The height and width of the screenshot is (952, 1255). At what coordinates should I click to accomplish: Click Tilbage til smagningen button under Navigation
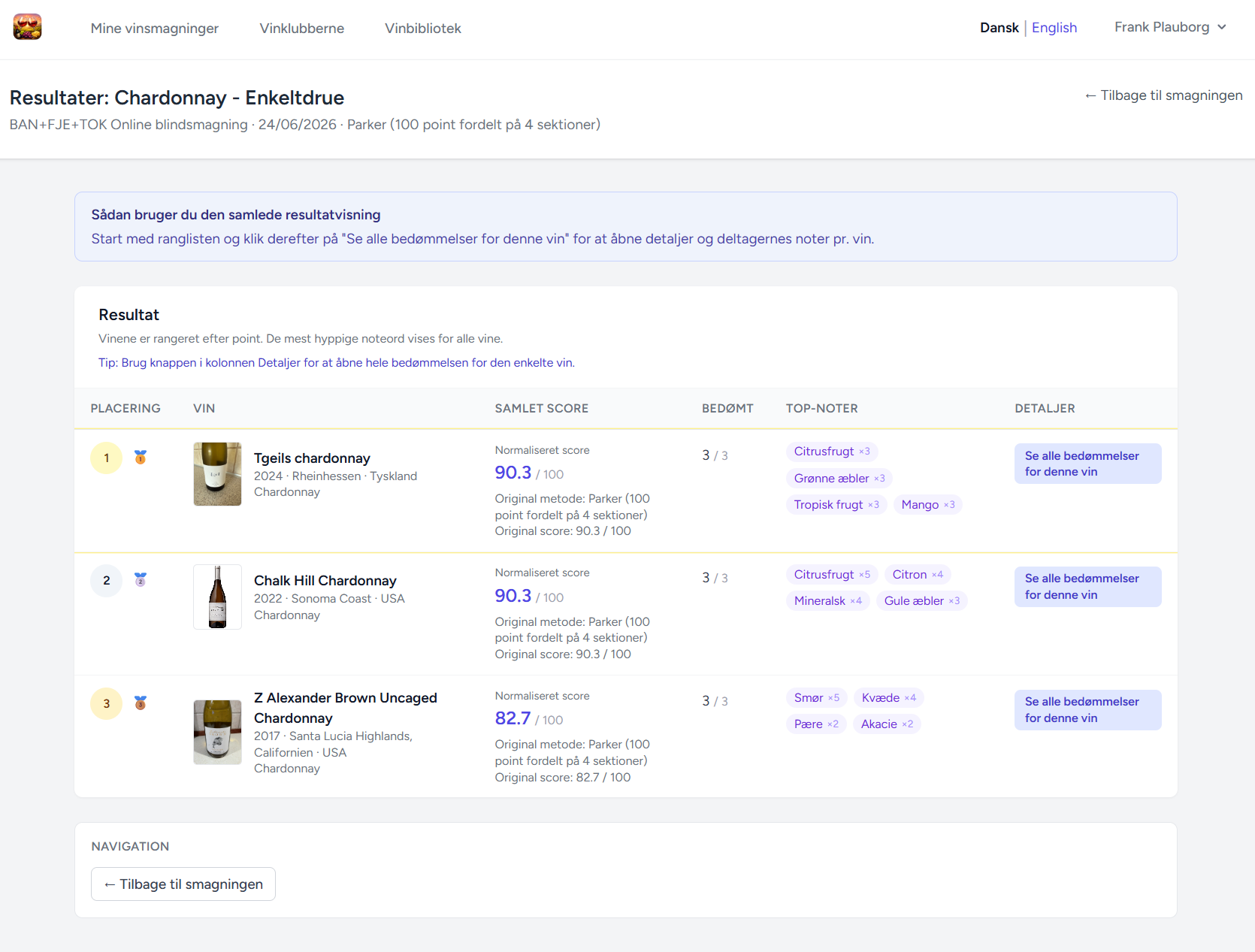(183, 884)
